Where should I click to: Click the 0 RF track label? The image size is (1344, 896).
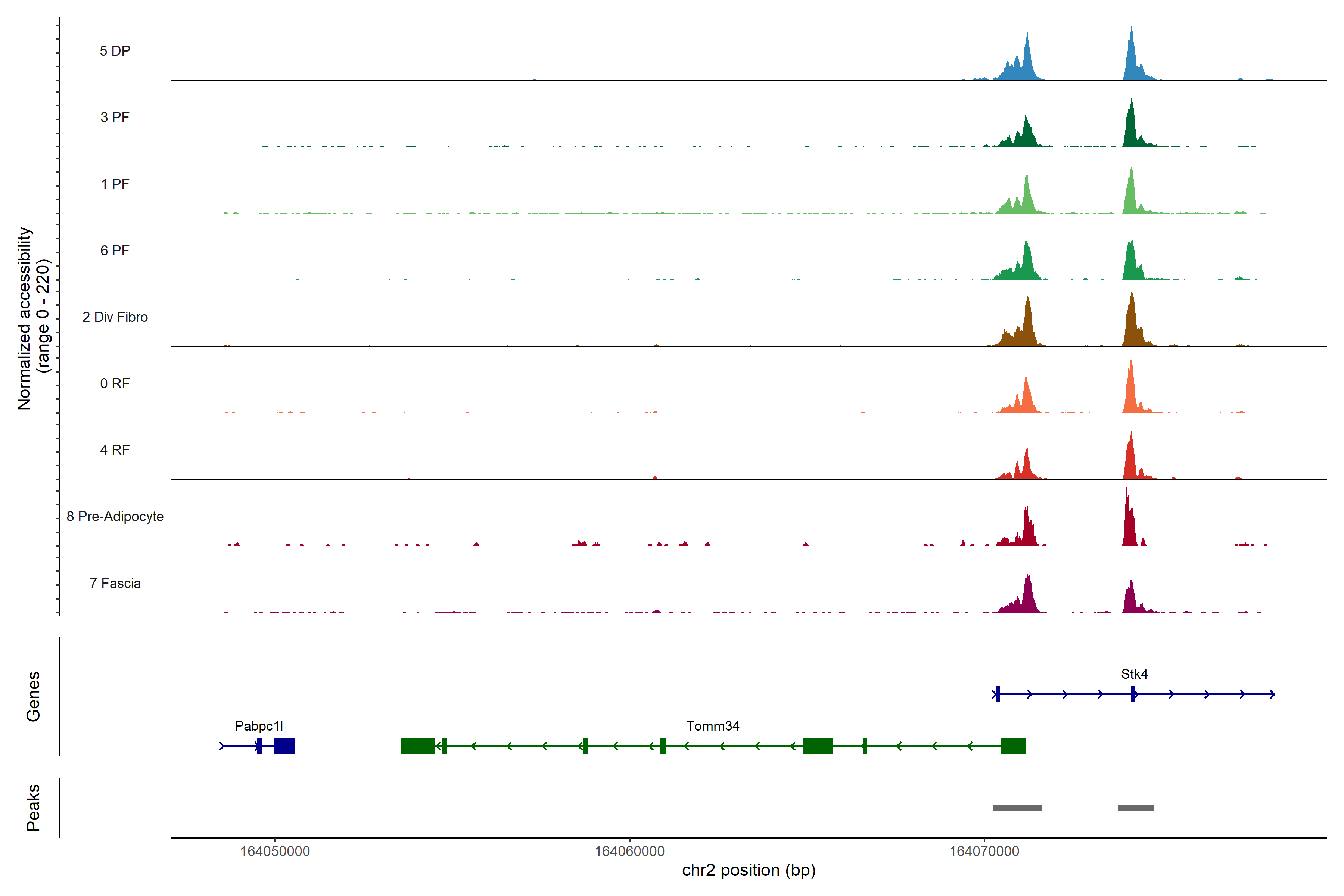click(115, 383)
